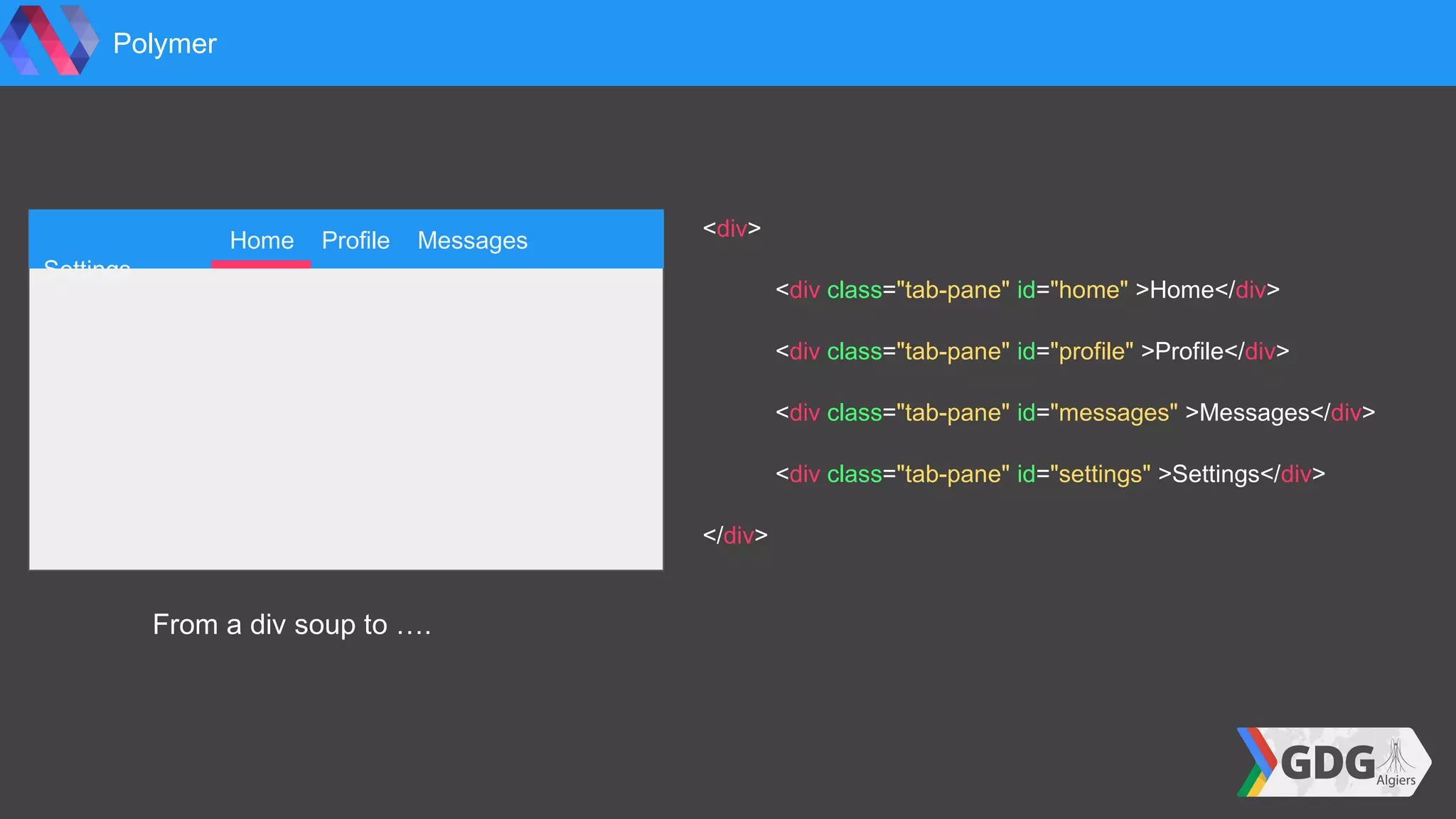Click the home tab-pane code line

[1027, 290]
